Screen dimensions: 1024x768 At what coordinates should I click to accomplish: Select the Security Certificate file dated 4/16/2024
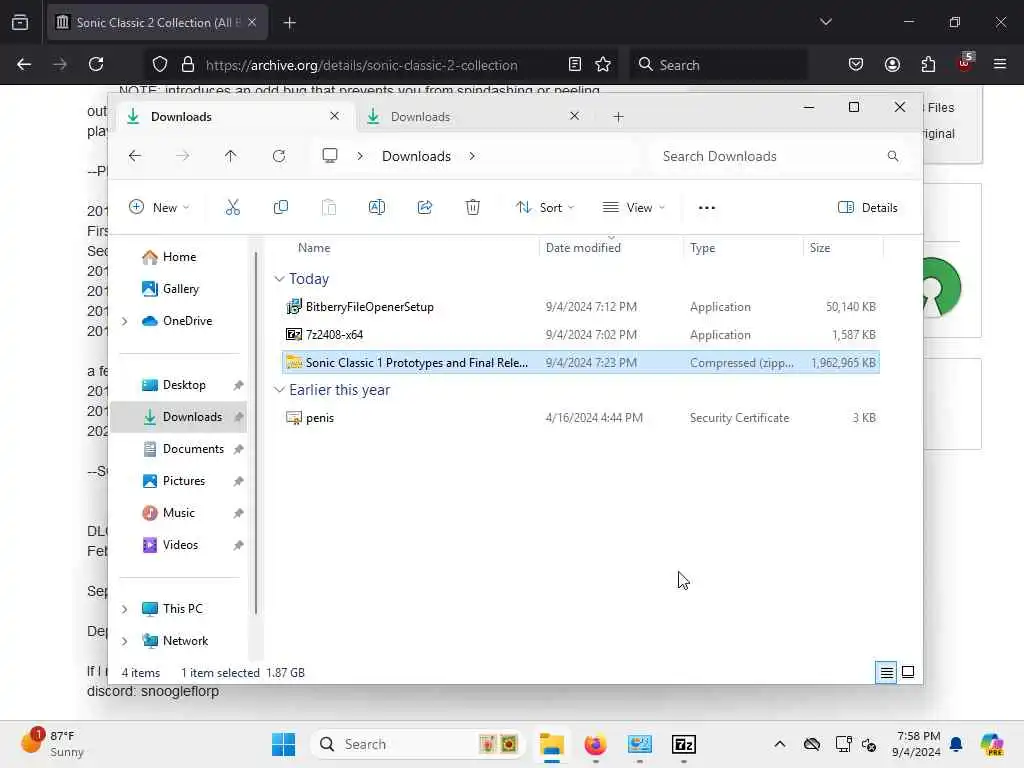tap(581, 418)
